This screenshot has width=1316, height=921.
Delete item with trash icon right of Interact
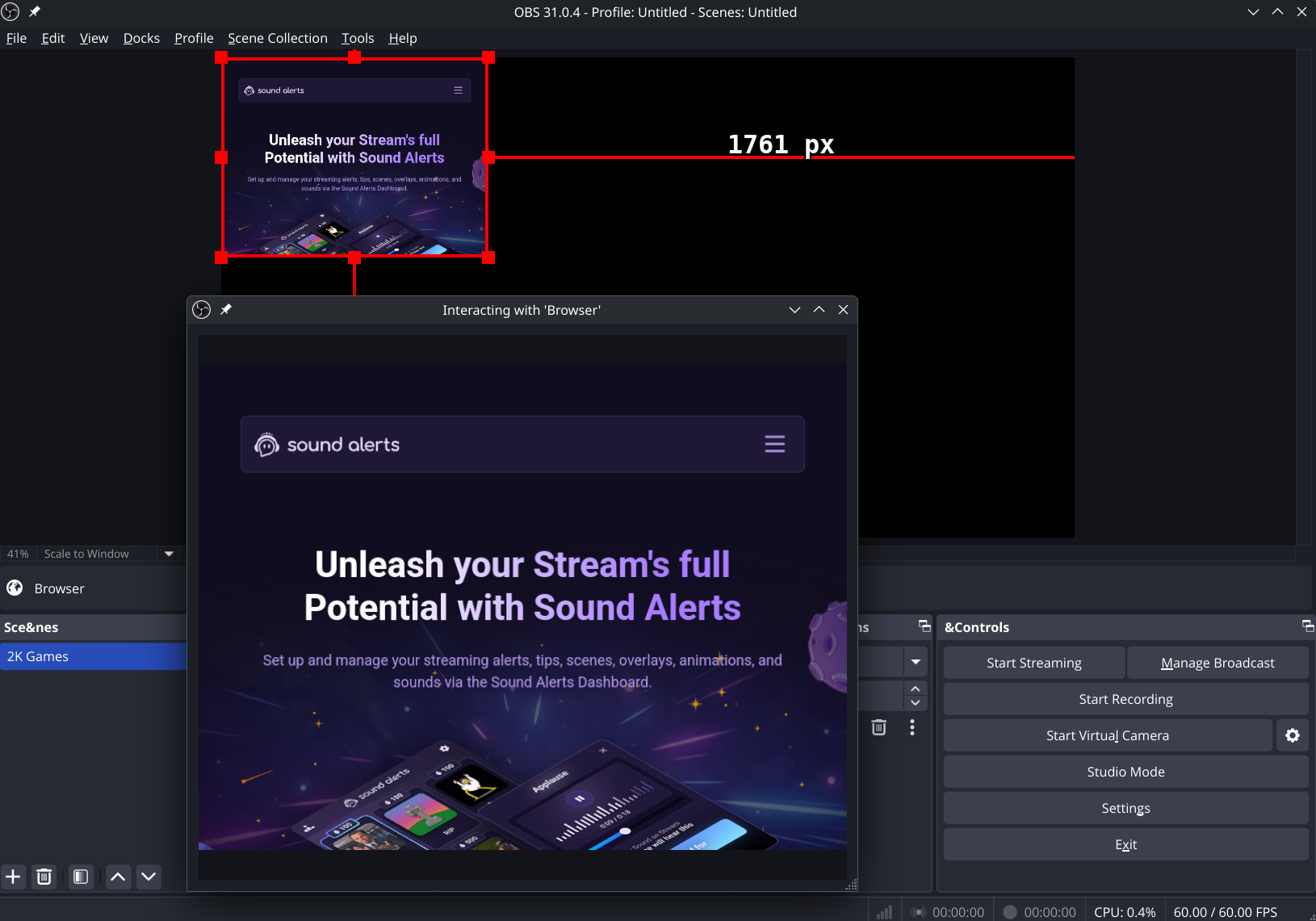[879, 727]
